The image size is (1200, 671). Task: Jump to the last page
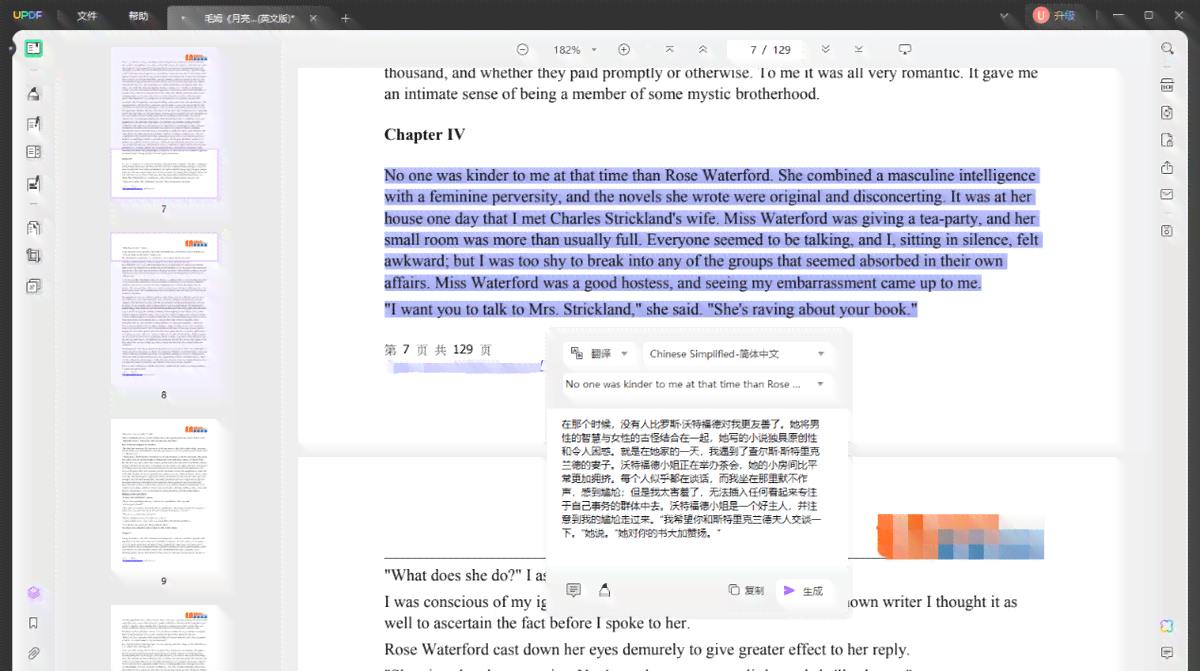click(858, 49)
